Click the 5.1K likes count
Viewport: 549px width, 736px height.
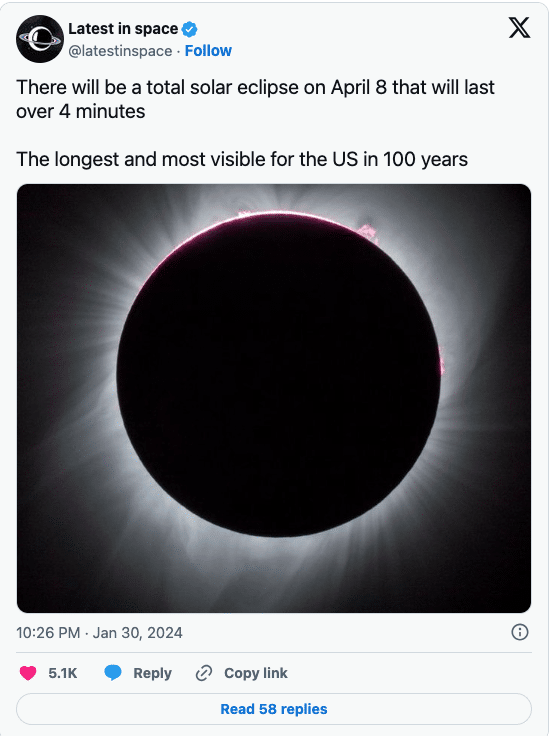click(x=62, y=673)
